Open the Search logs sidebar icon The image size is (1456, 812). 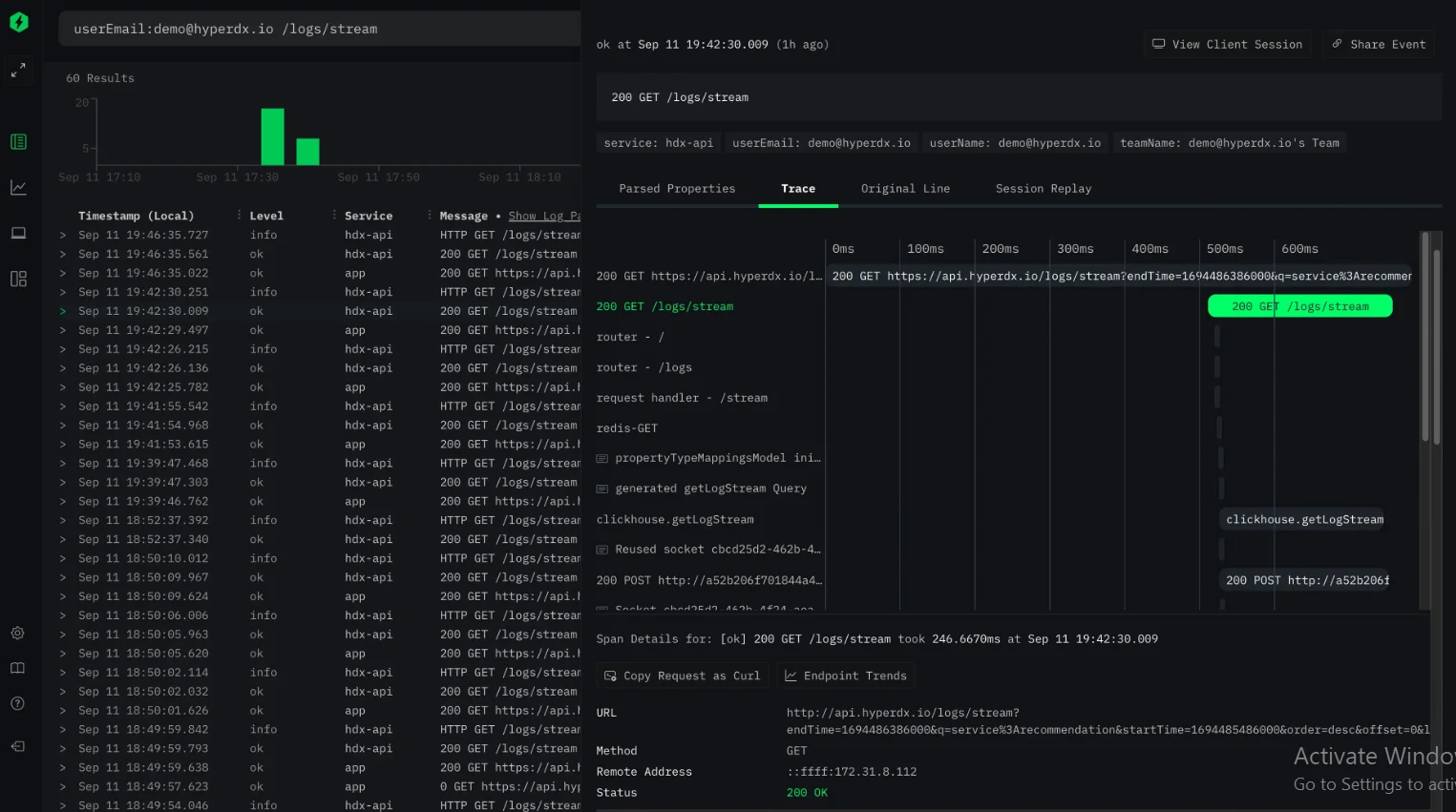(x=18, y=142)
